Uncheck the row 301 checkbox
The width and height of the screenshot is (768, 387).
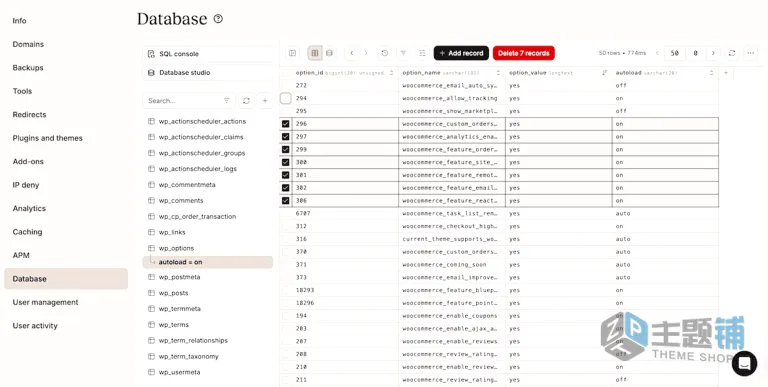(x=286, y=175)
